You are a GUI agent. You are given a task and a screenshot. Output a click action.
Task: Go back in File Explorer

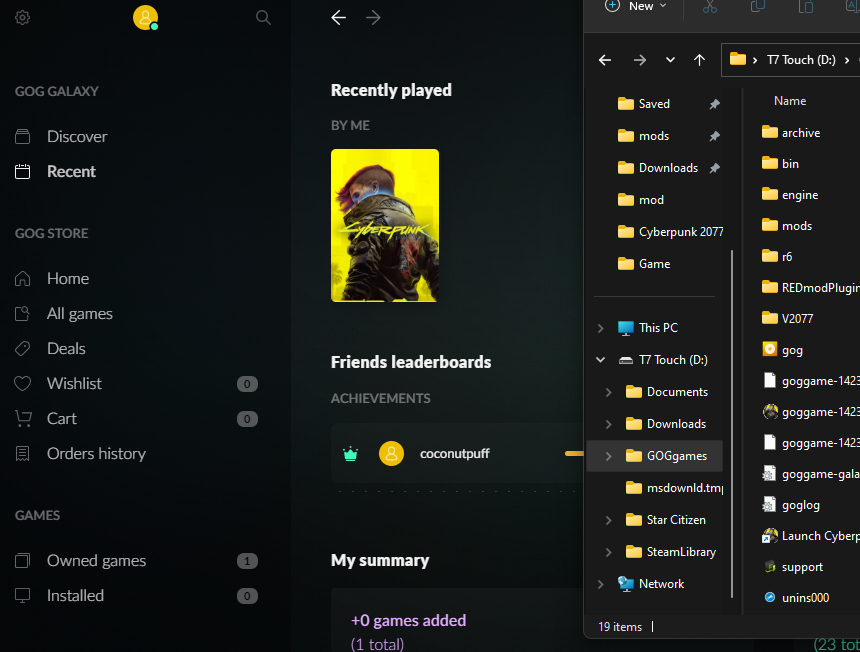tap(605, 60)
